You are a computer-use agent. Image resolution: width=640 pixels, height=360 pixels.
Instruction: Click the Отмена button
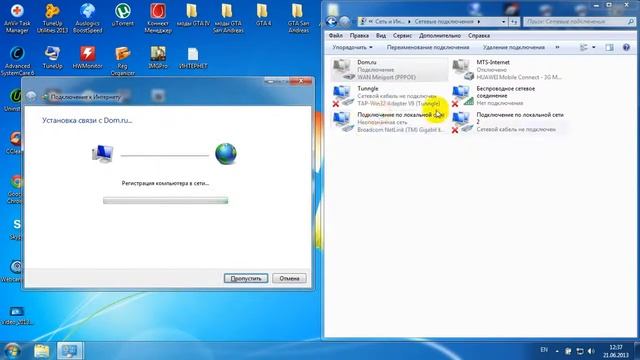(289, 278)
